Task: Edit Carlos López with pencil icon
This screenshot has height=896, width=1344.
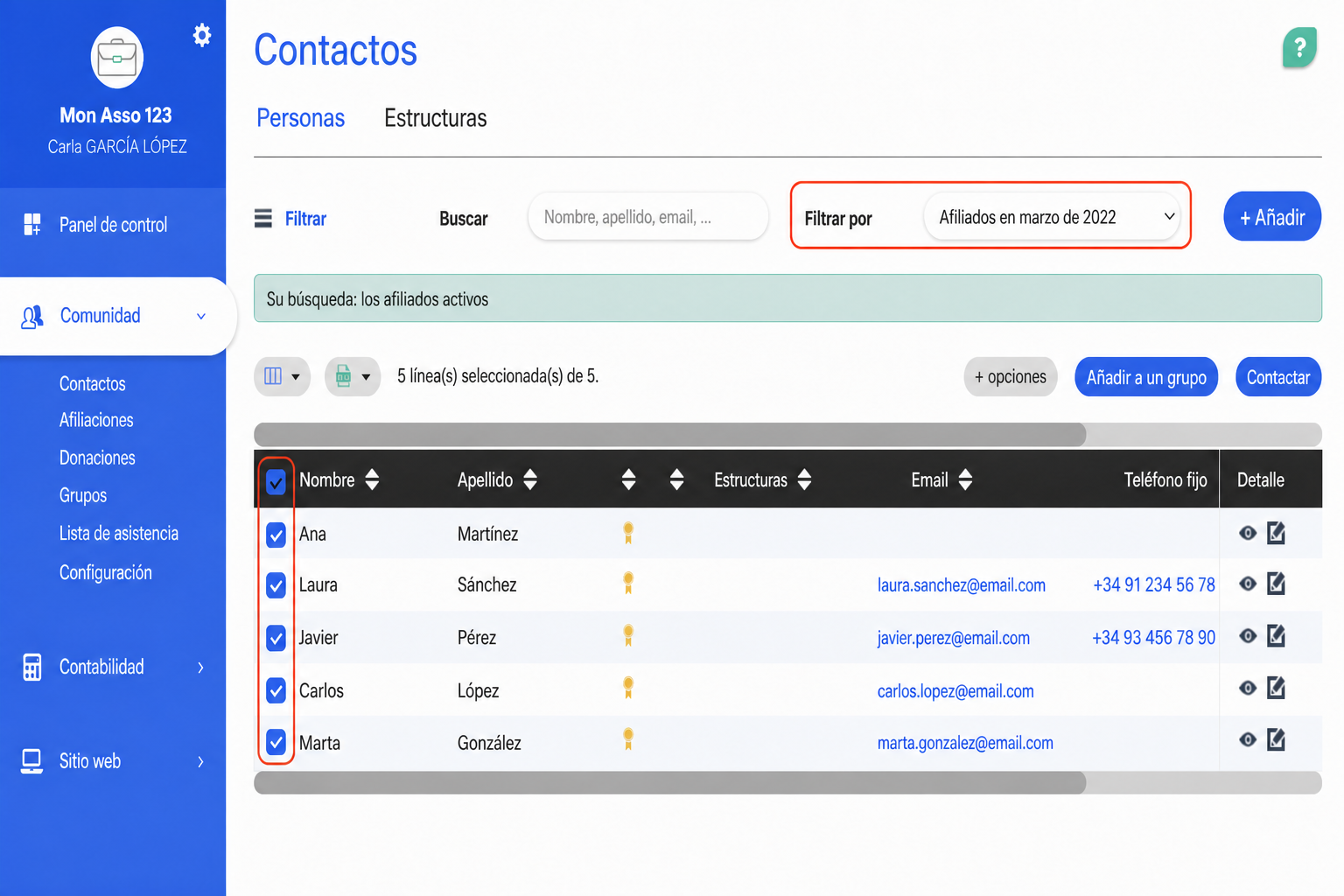Action: (x=1277, y=689)
